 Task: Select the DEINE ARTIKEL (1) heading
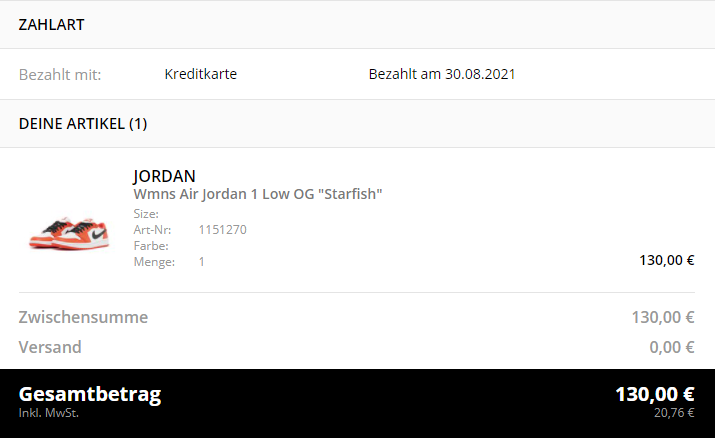click(83, 124)
